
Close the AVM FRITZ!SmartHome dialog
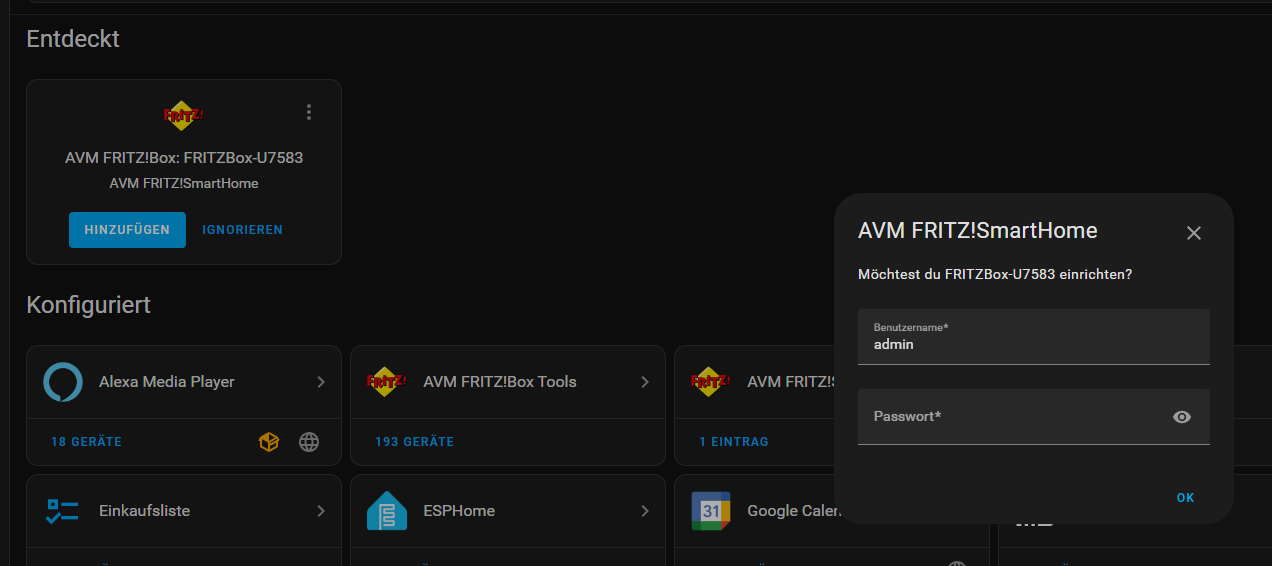1193,233
